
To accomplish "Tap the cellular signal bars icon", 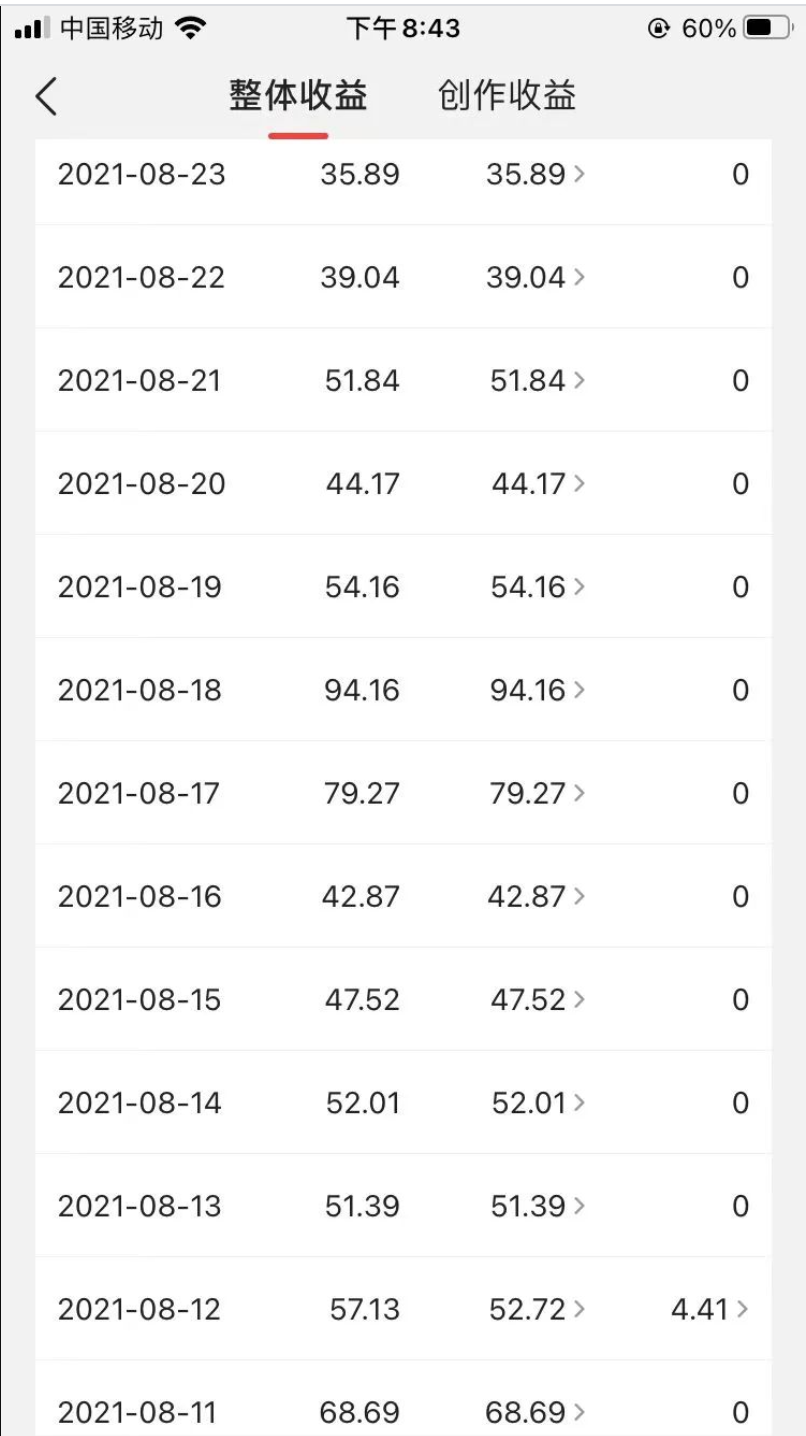I will pos(32,28).
